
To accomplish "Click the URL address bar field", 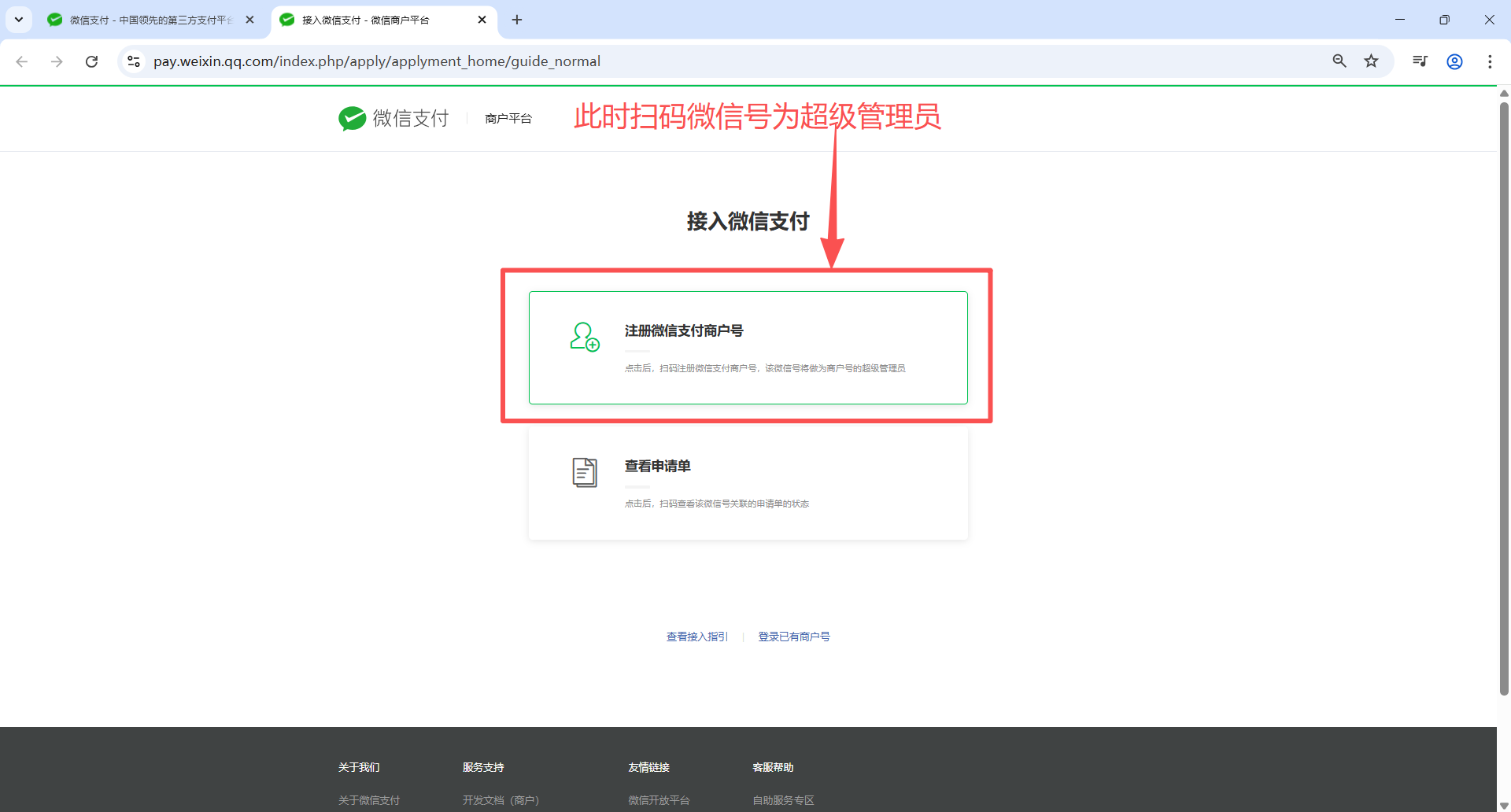I will click(708, 61).
